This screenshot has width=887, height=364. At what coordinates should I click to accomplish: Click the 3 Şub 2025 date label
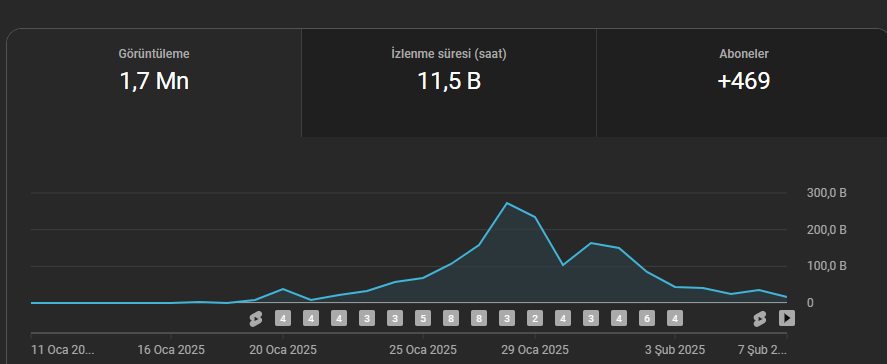point(675,350)
